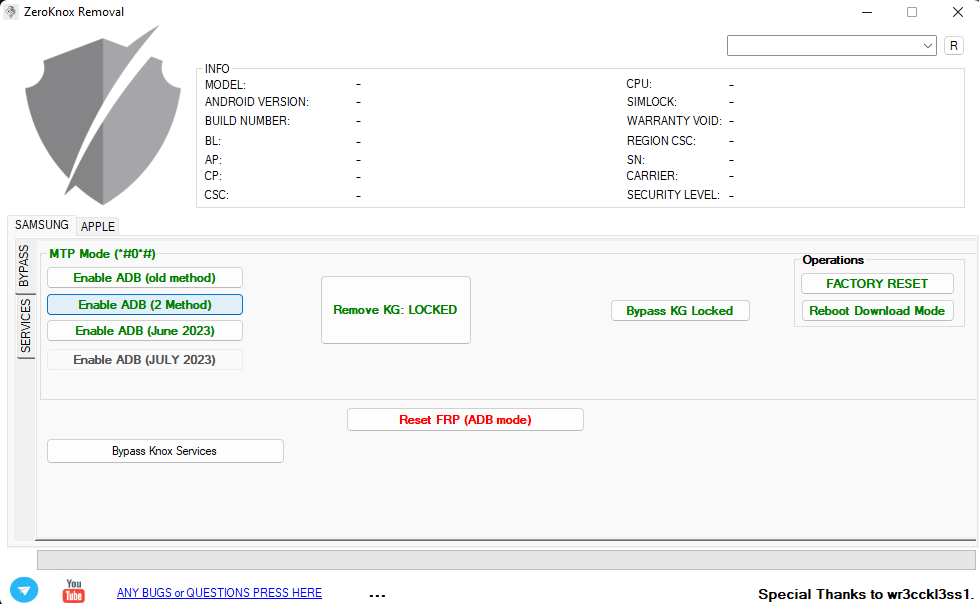Click Enable ADB (2 Method)
979x604 pixels.
point(145,305)
